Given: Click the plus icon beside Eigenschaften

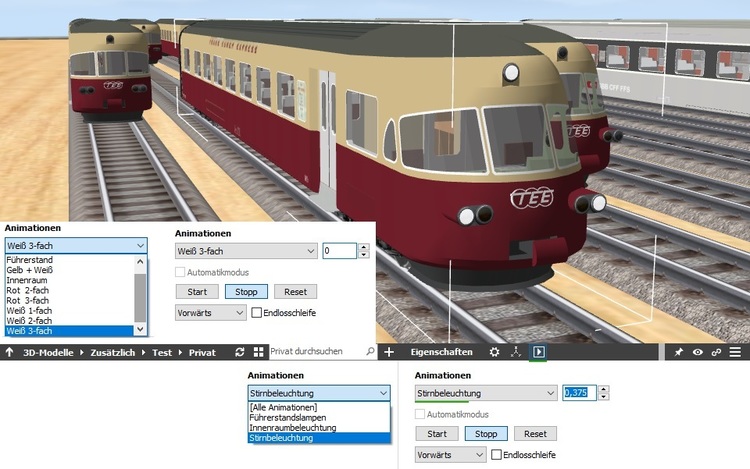Looking at the screenshot, I should [389, 352].
